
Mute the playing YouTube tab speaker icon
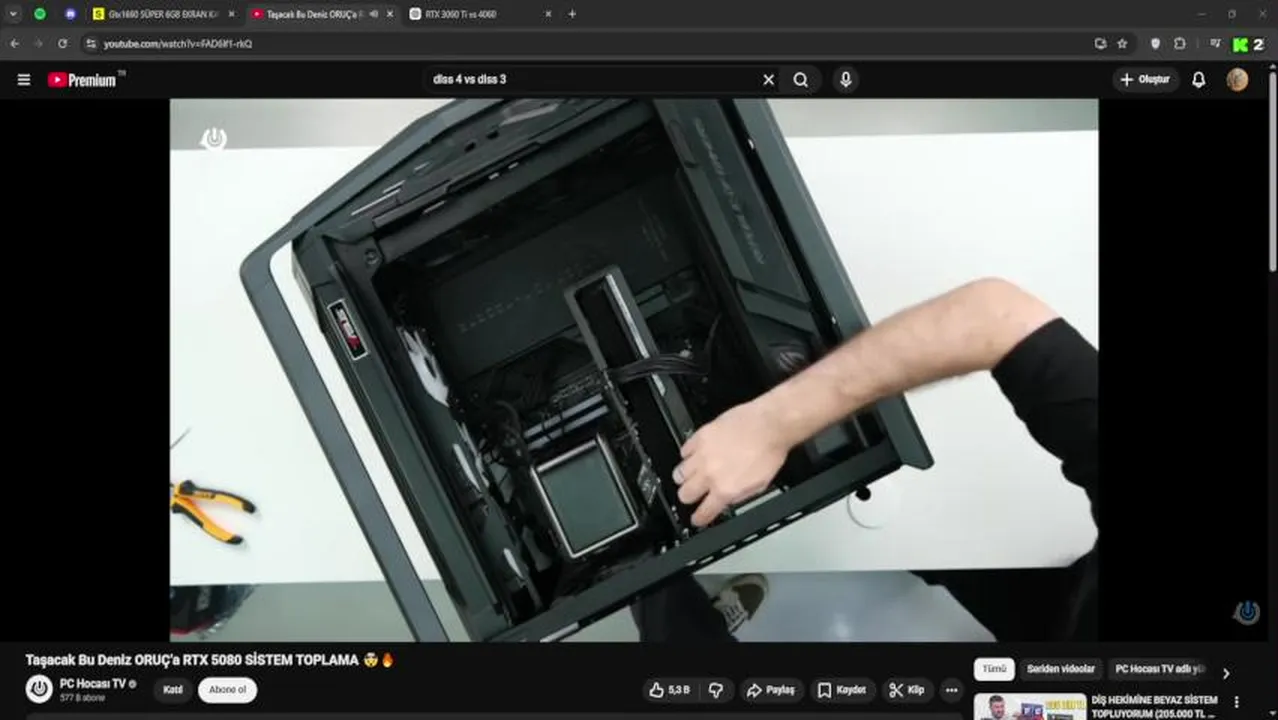pyautogui.click(x=374, y=14)
